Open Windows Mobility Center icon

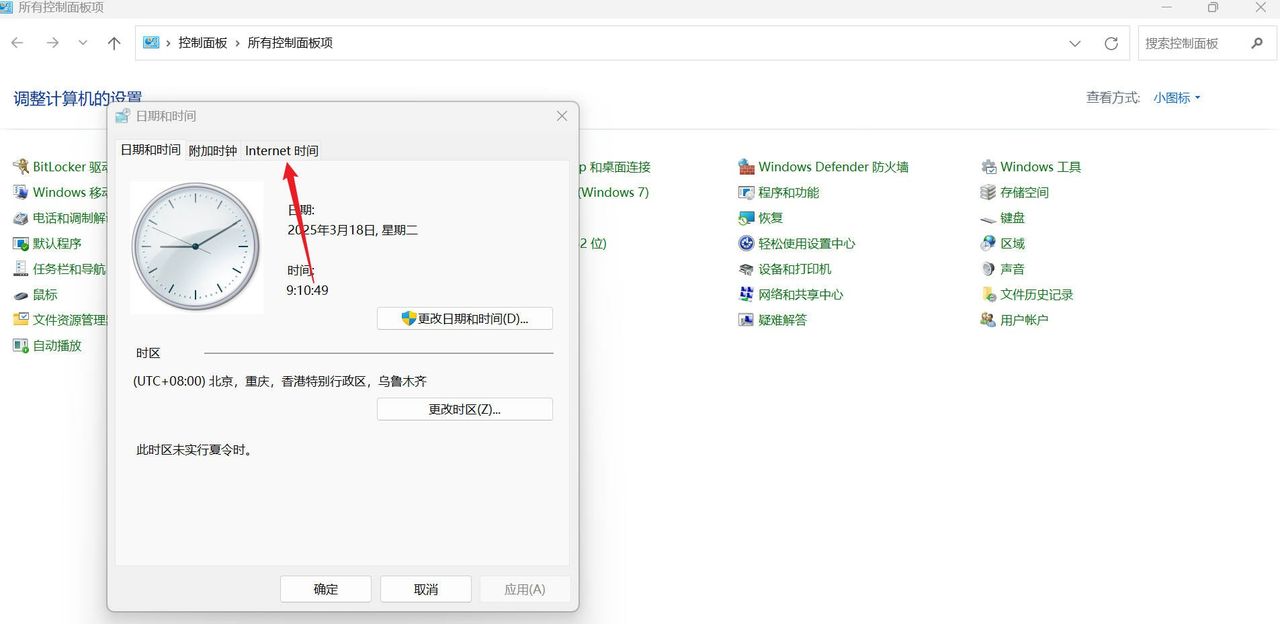20,192
